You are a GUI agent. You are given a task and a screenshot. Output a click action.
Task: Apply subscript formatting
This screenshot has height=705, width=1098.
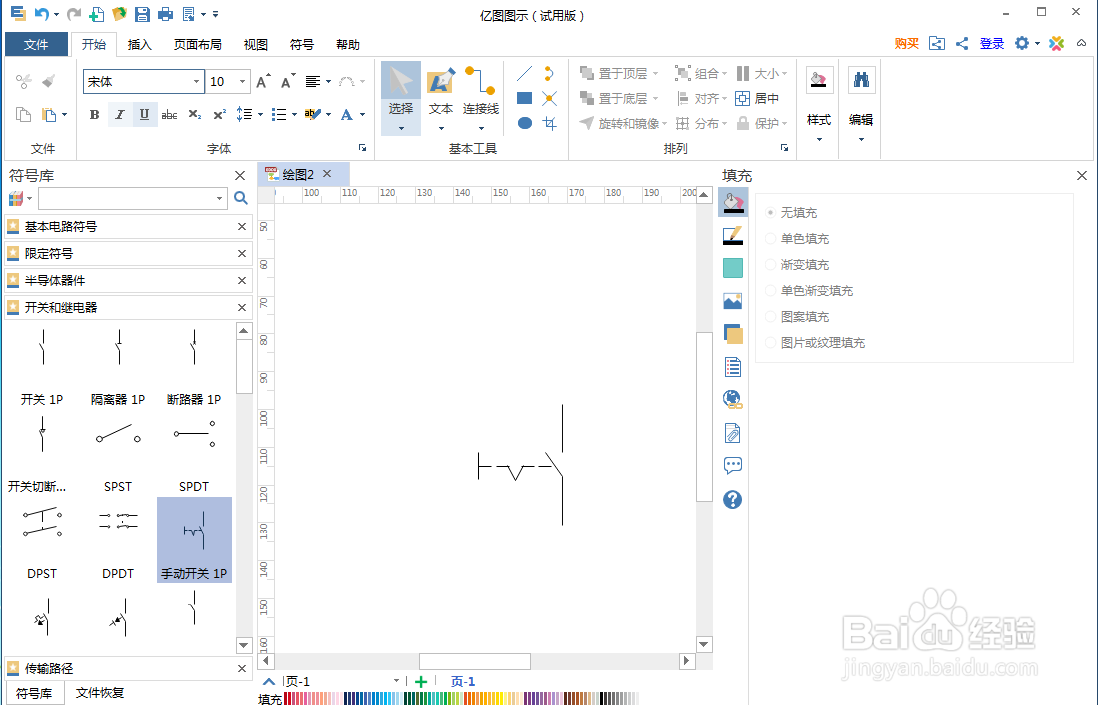click(195, 115)
